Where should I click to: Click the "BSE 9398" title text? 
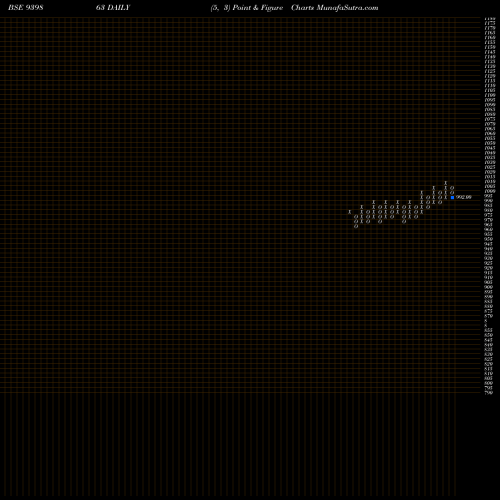tap(26, 8)
